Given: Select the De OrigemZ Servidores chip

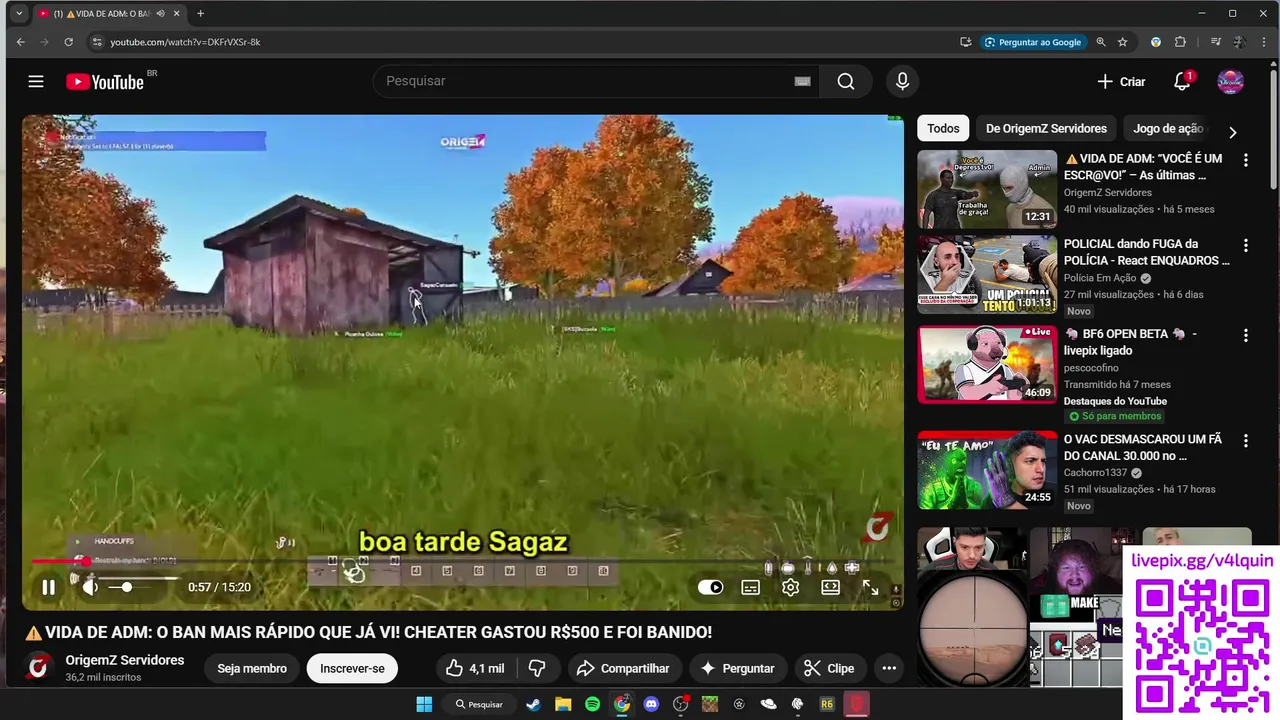Looking at the screenshot, I should click(1046, 128).
